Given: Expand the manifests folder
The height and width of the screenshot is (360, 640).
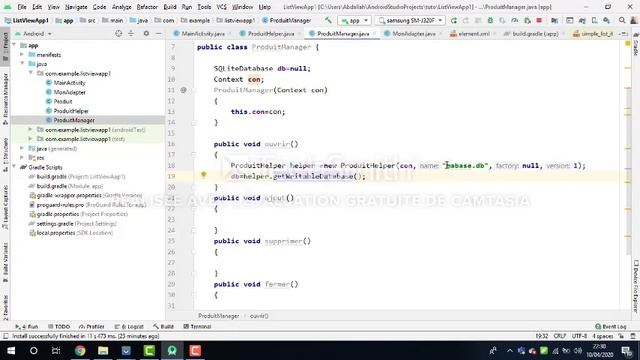Looking at the screenshot, I should pos(22,54).
